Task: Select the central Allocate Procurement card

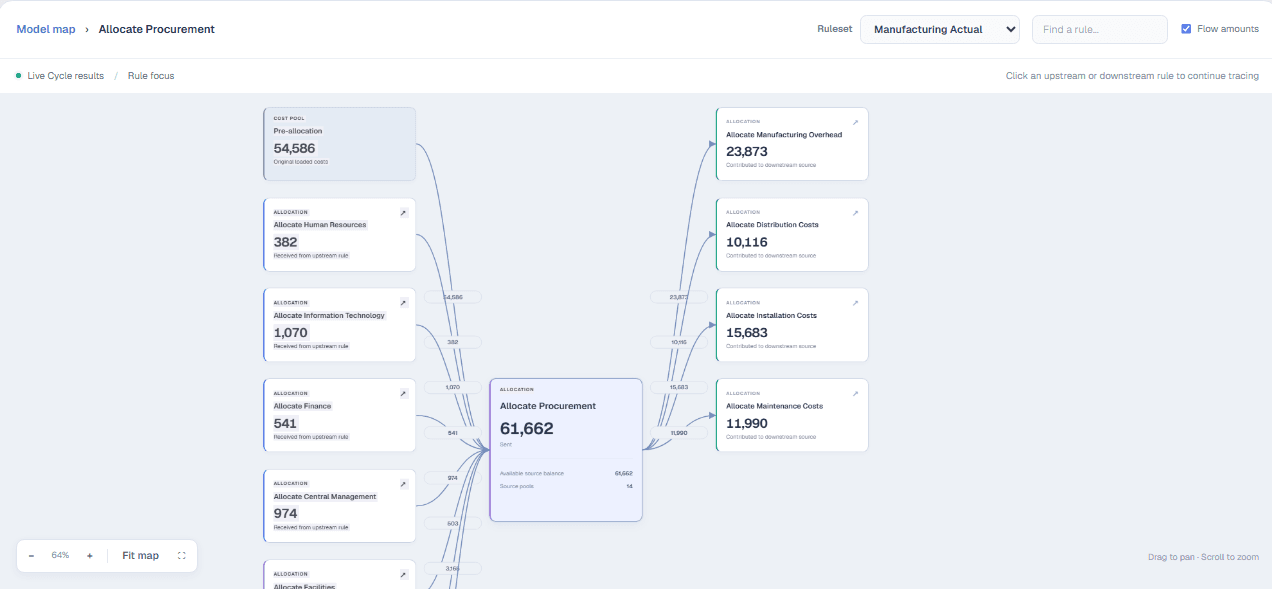Action: [x=566, y=450]
